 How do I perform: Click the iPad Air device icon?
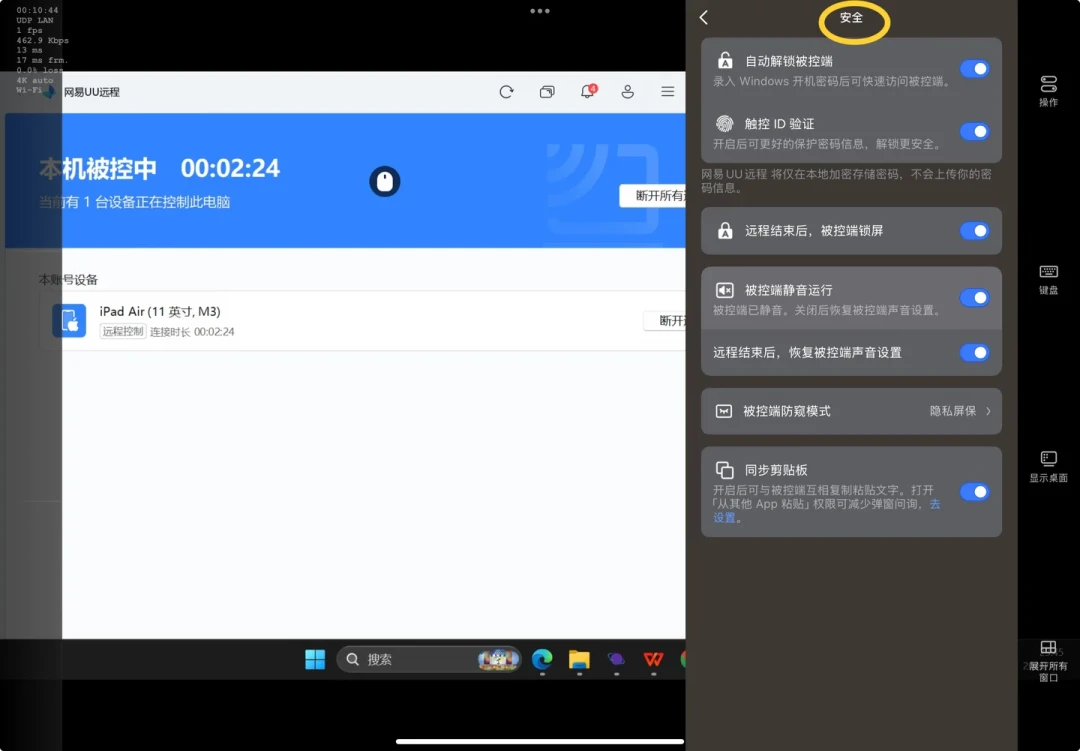pyautogui.click(x=70, y=321)
